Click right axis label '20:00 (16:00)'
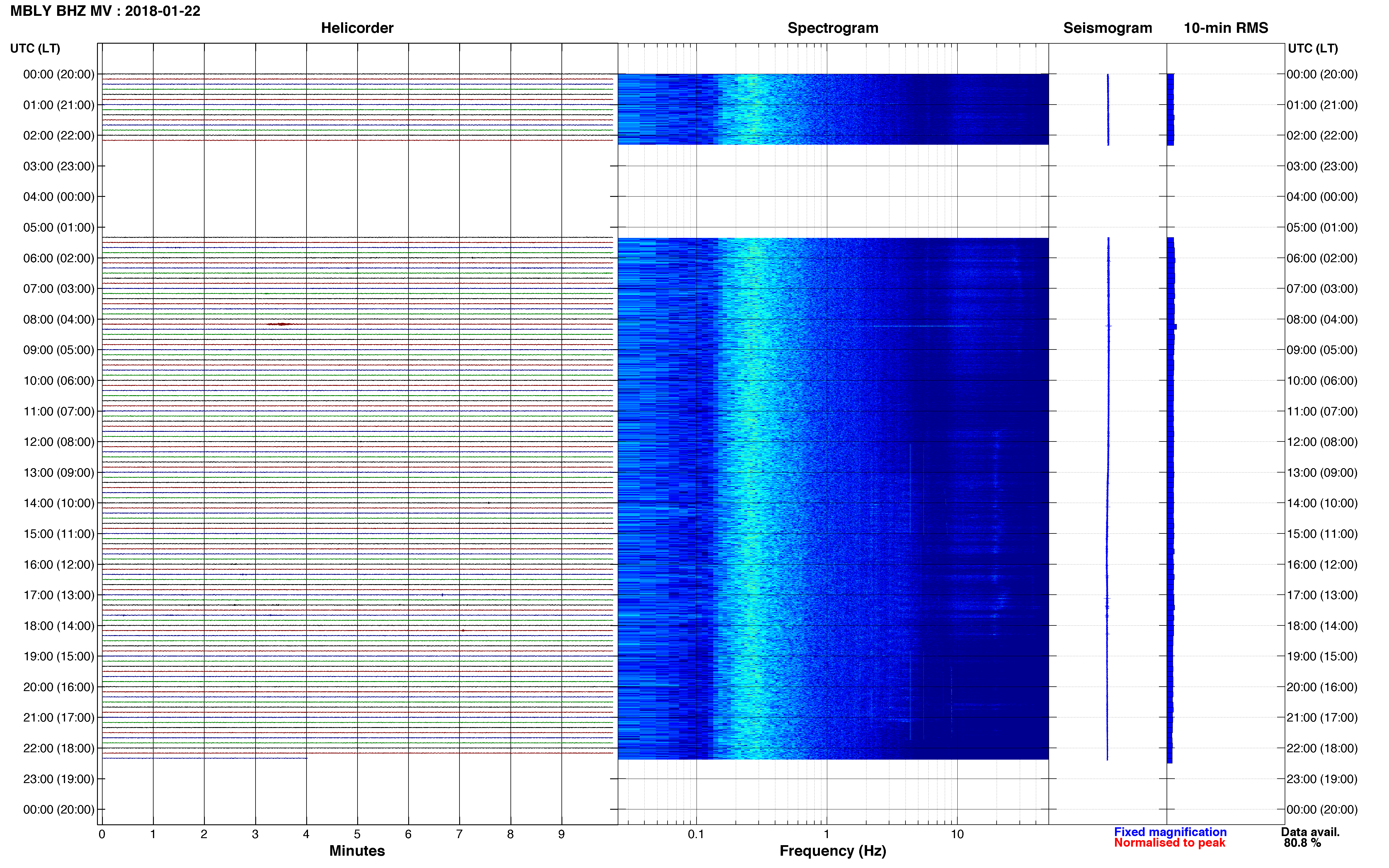The image size is (1389, 868). [x=1322, y=687]
